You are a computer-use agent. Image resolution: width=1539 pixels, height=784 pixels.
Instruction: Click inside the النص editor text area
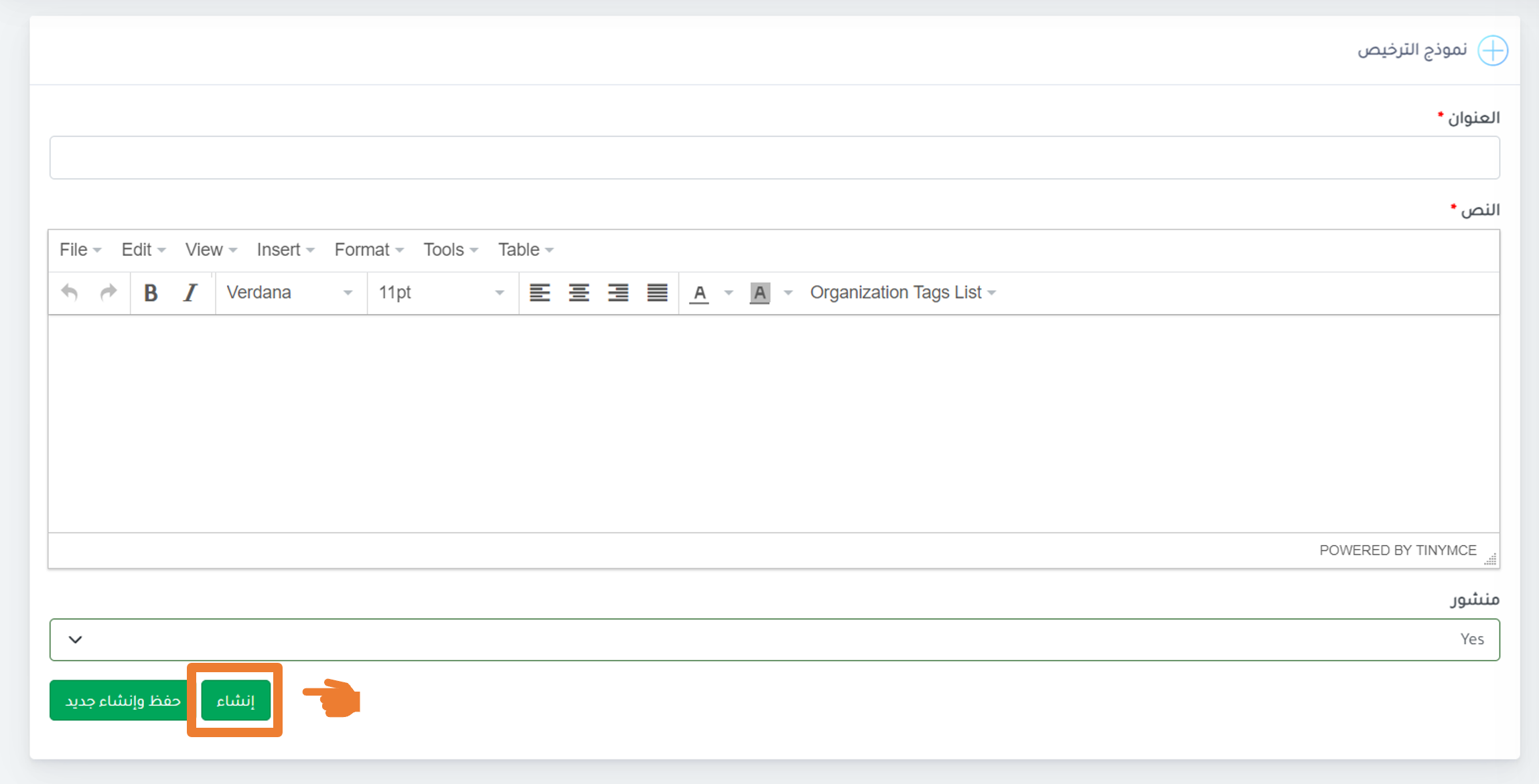pyautogui.click(x=774, y=424)
